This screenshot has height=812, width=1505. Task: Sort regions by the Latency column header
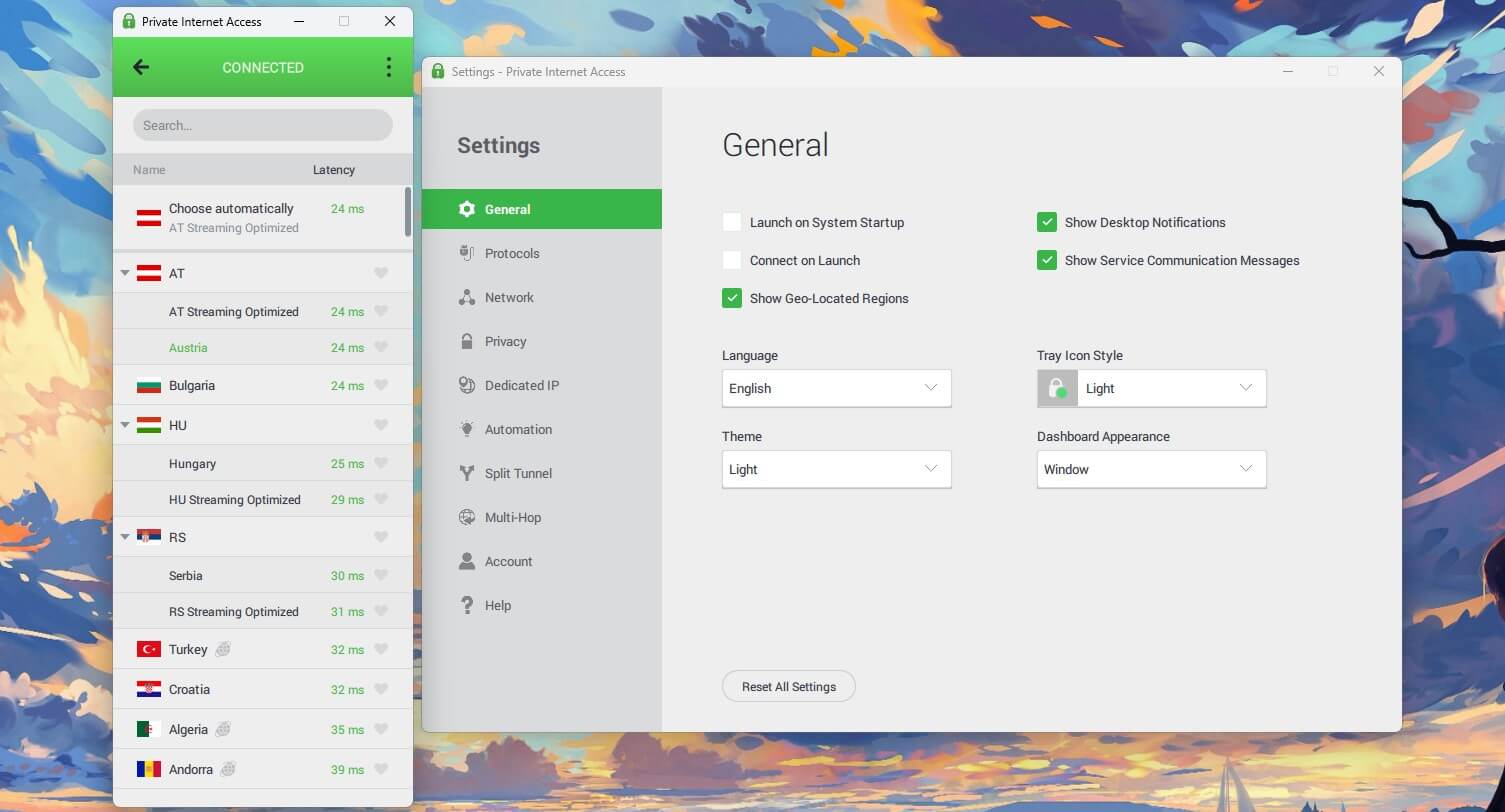(x=334, y=170)
